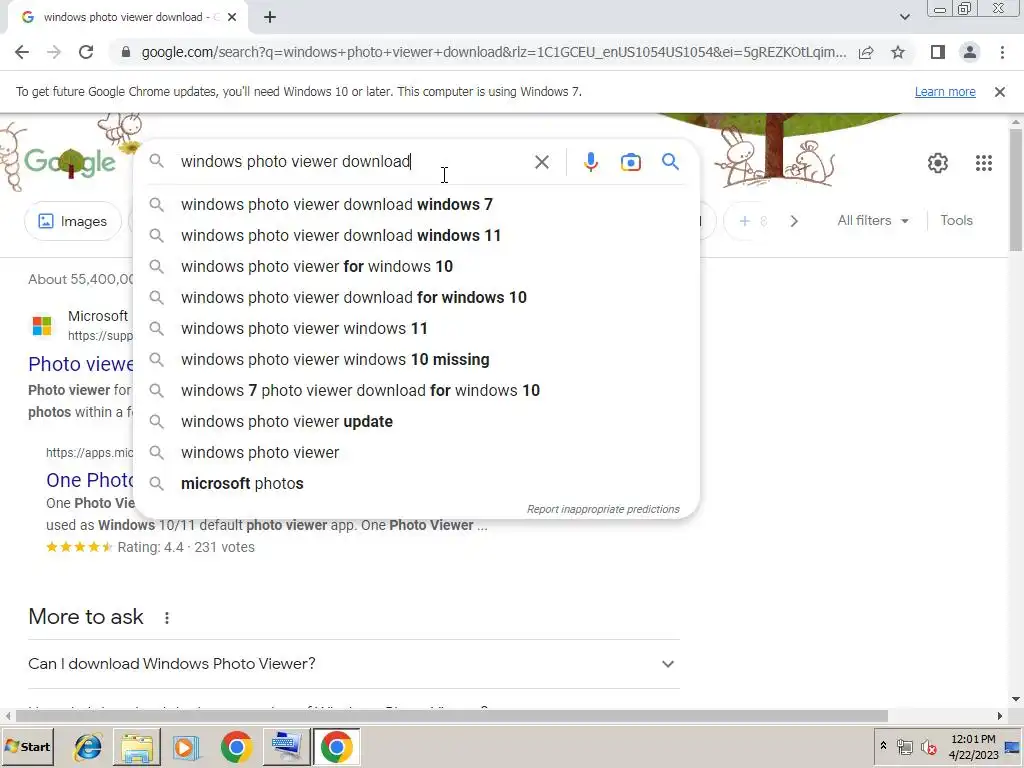Open the 12:01 PM clock and date

973,746
